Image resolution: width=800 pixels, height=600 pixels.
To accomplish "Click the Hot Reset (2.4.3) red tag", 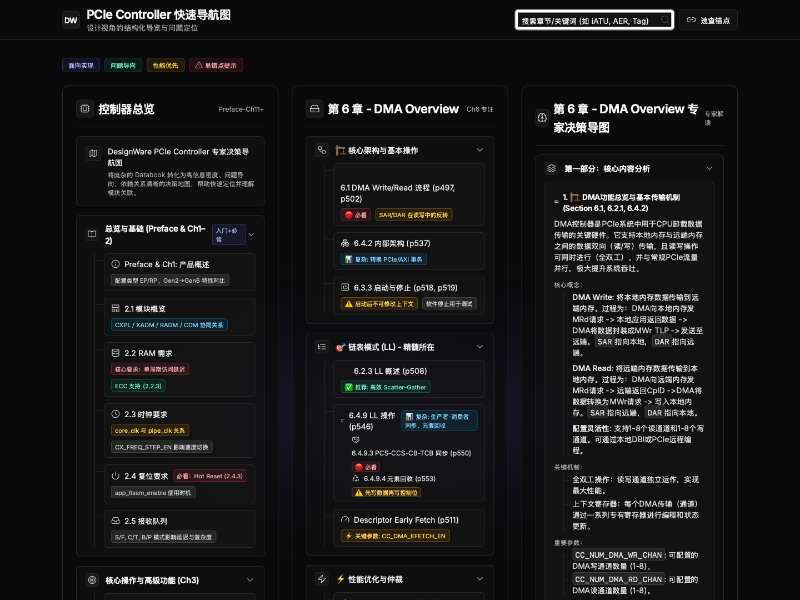I will [x=210, y=476].
